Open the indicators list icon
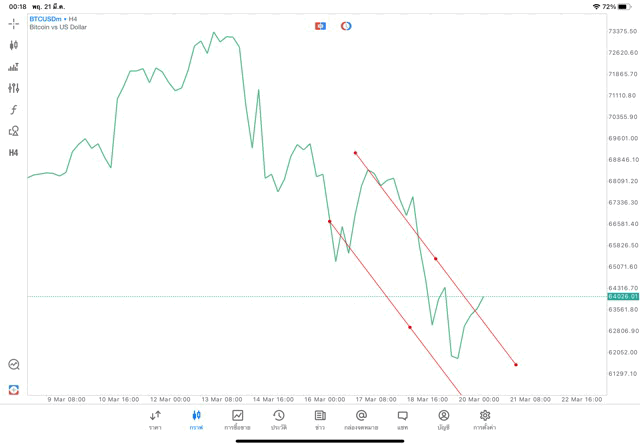Viewport: 640px width, 447px height. pos(14,67)
